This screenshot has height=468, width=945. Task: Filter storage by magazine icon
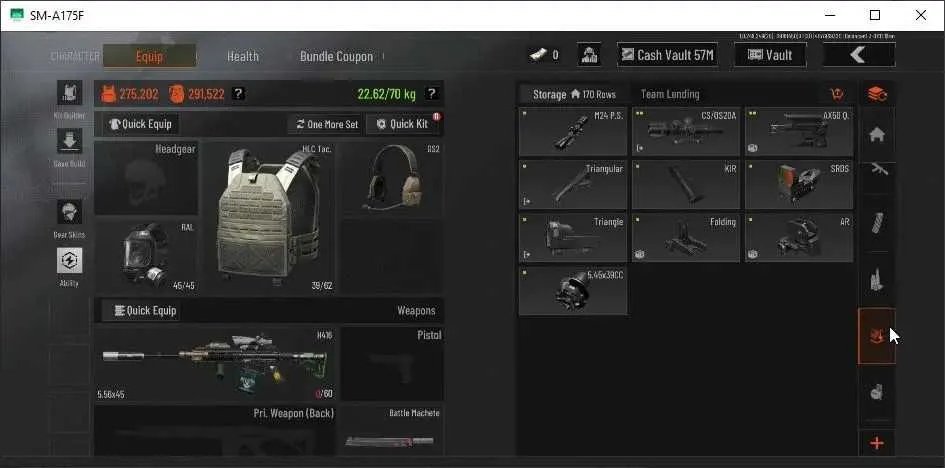pyautogui.click(x=877, y=223)
